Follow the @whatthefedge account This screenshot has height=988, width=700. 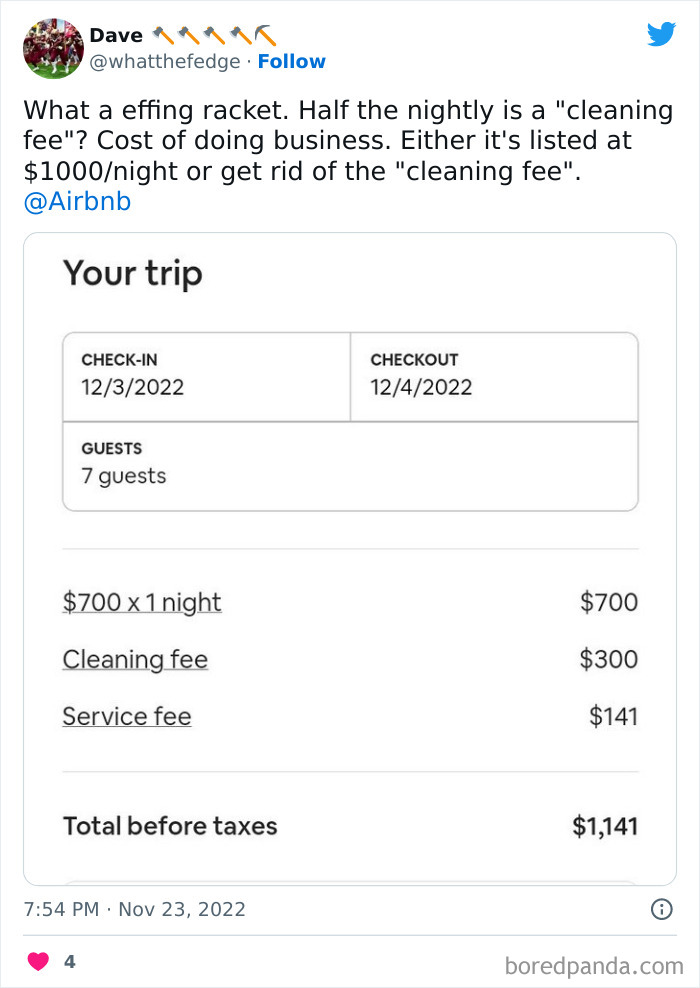[x=291, y=61]
